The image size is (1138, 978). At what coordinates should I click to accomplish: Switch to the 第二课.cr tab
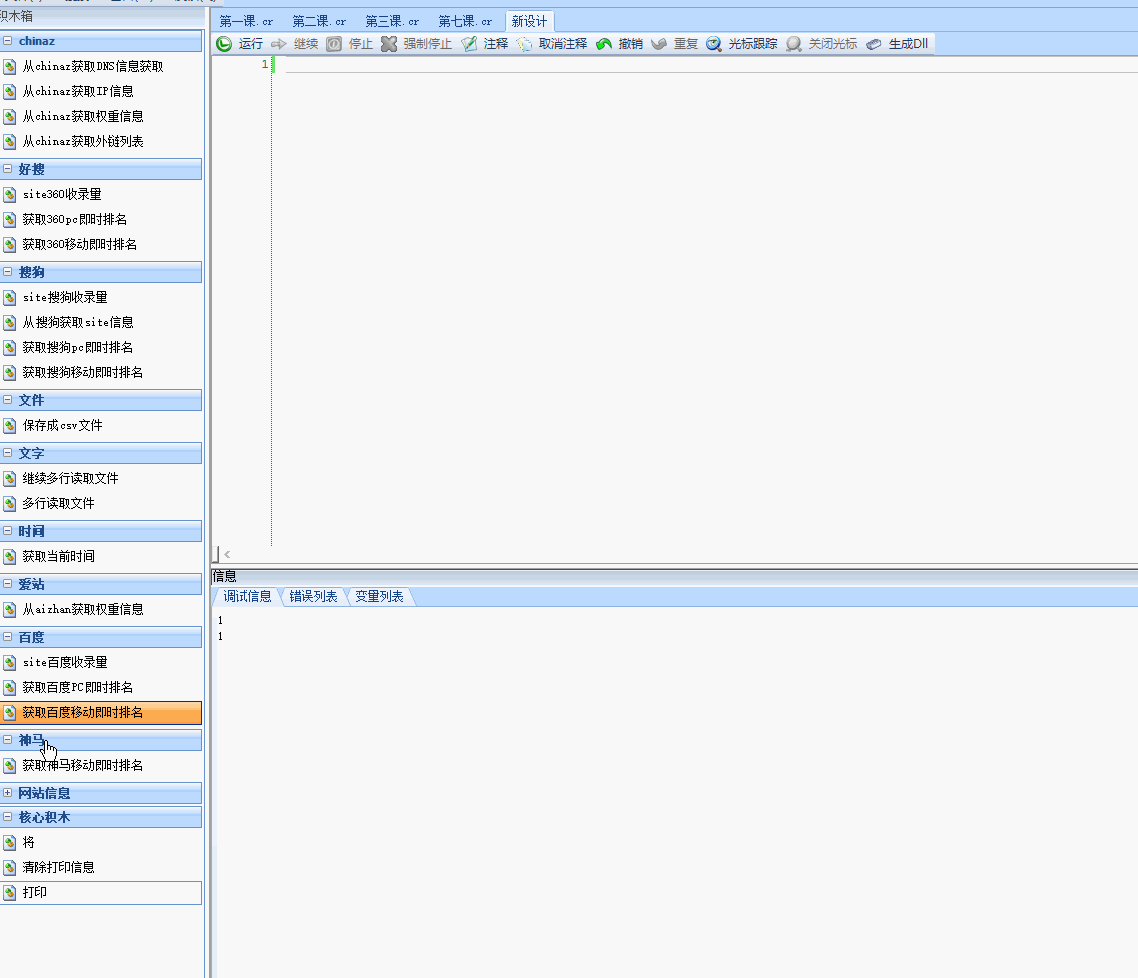[319, 21]
